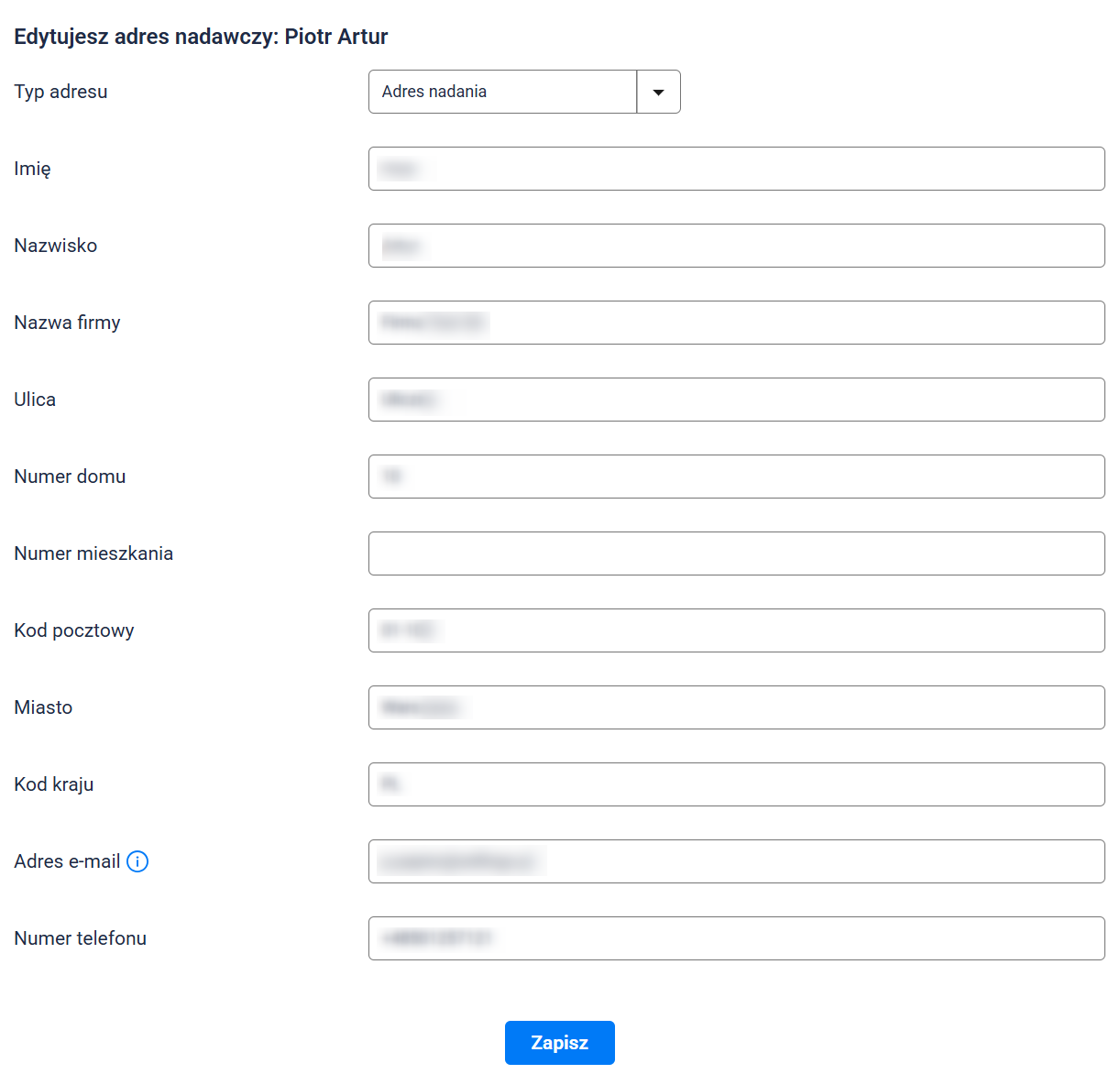Focus the Numer domu input
Screen dimensions: 1120x1085
pyautogui.click(x=736, y=477)
